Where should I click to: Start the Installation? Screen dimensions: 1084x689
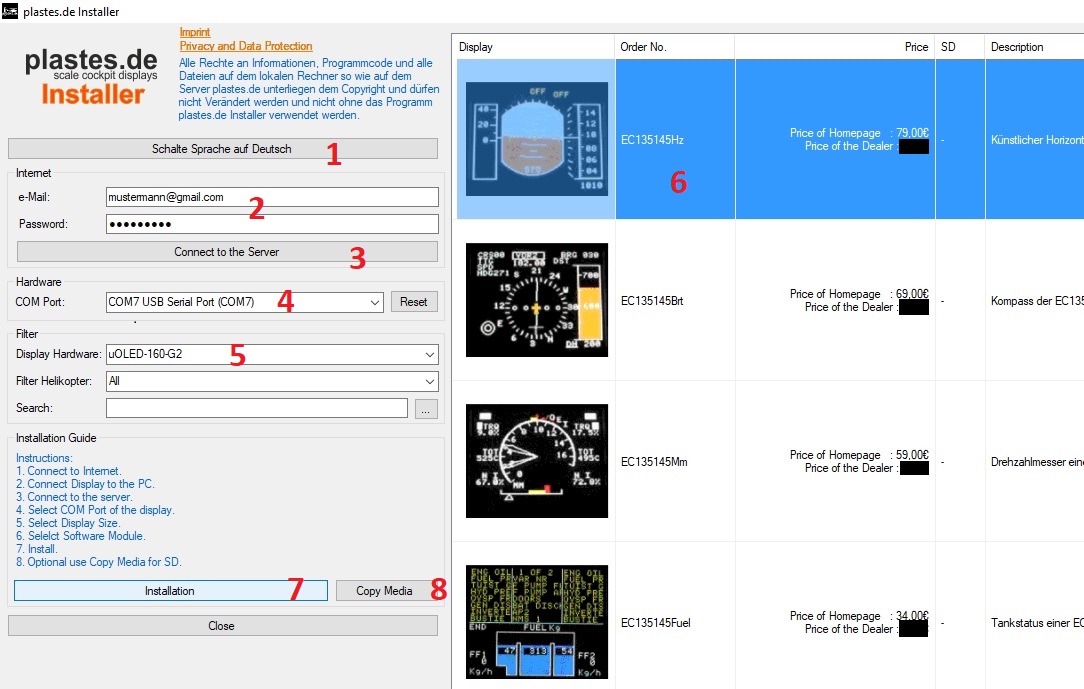pos(169,590)
